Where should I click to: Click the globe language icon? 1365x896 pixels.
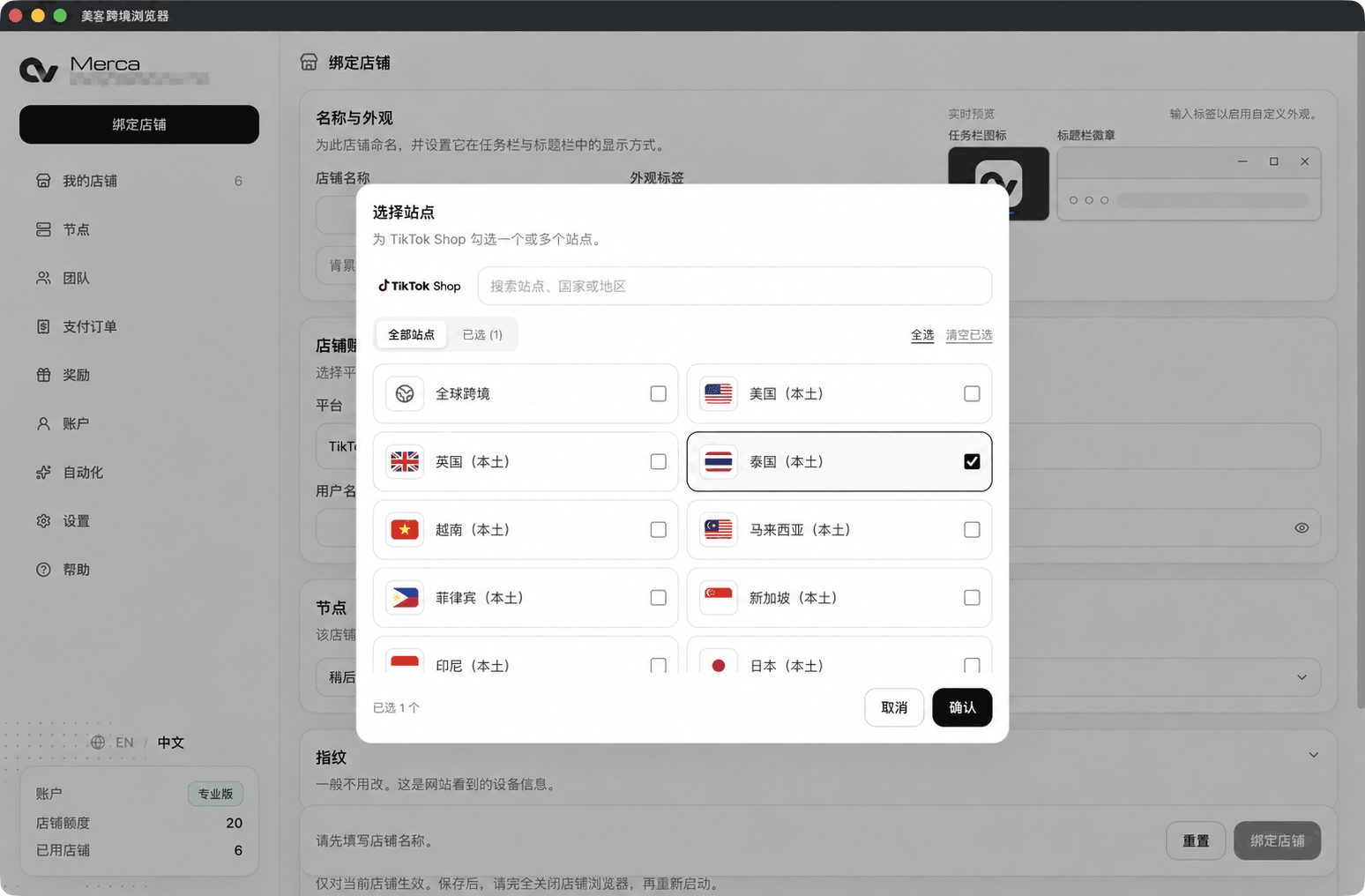pos(98,743)
